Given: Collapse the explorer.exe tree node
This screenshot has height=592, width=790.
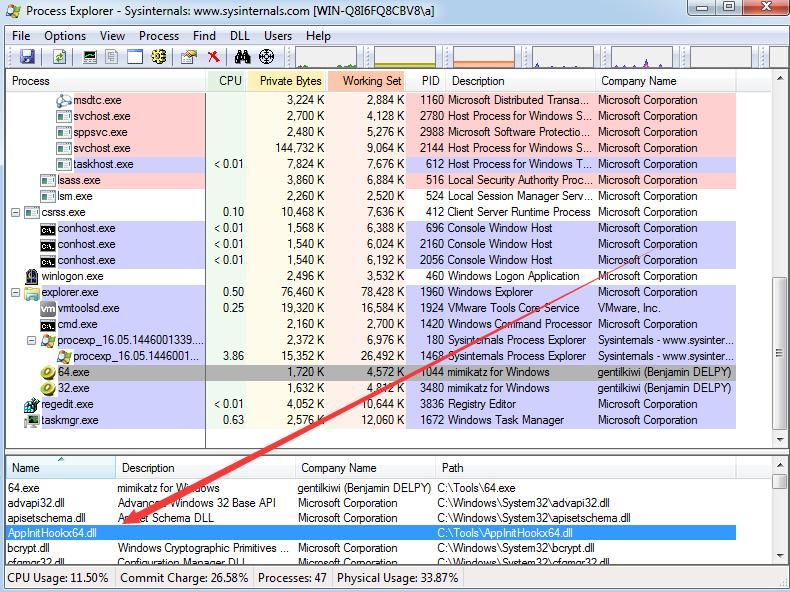Looking at the screenshot, I should point(16,292).
